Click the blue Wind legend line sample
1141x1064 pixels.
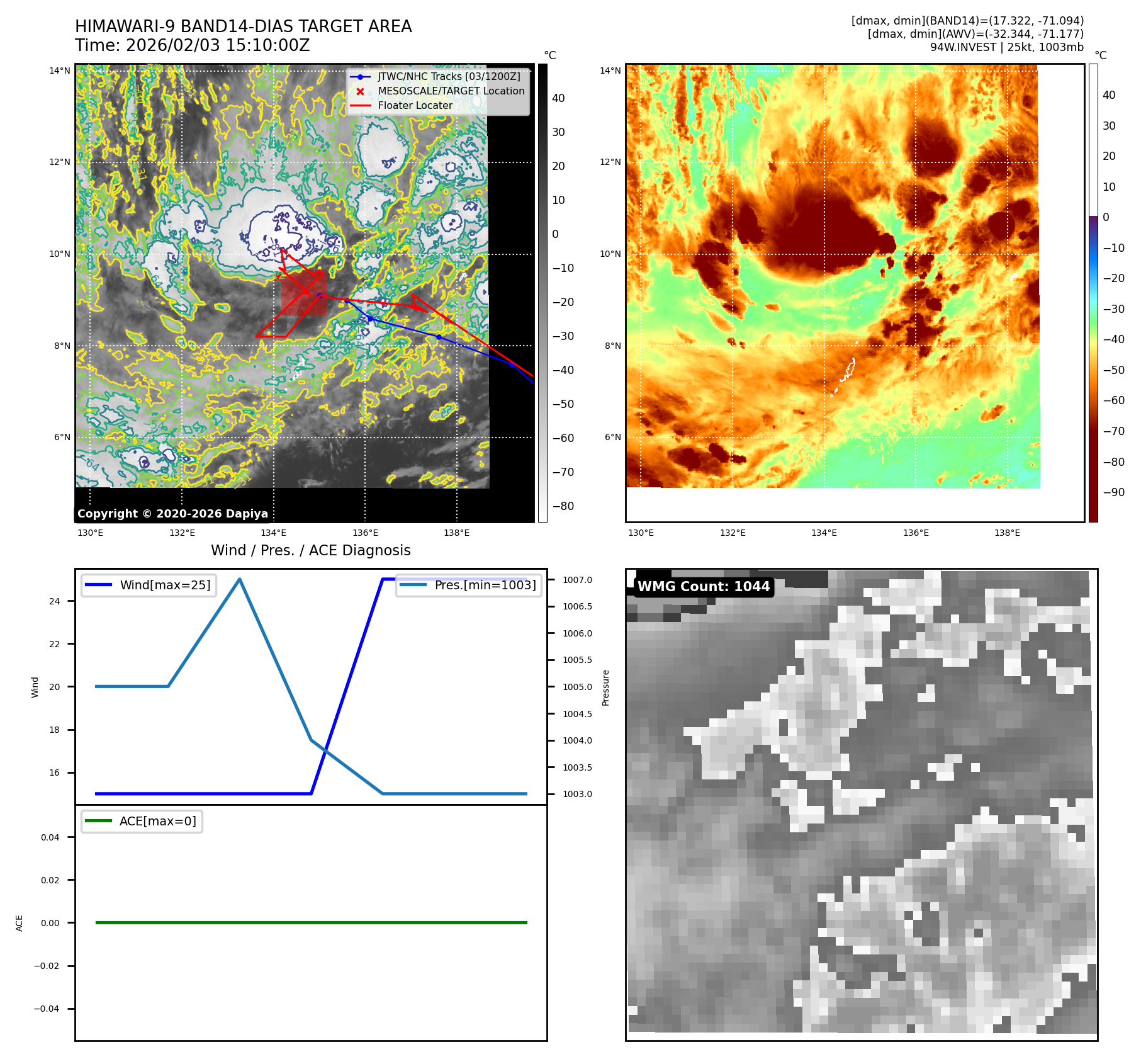tap(98, 585)
